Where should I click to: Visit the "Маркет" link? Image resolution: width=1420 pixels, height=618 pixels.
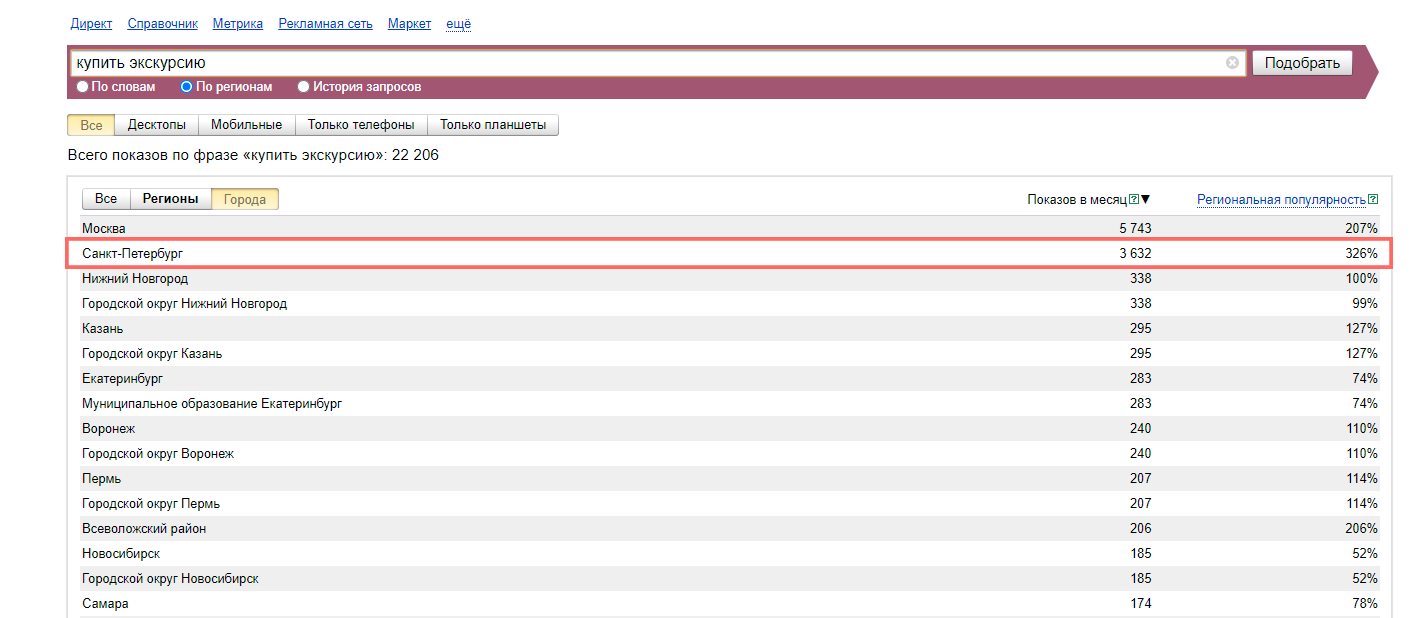(410, 24)
